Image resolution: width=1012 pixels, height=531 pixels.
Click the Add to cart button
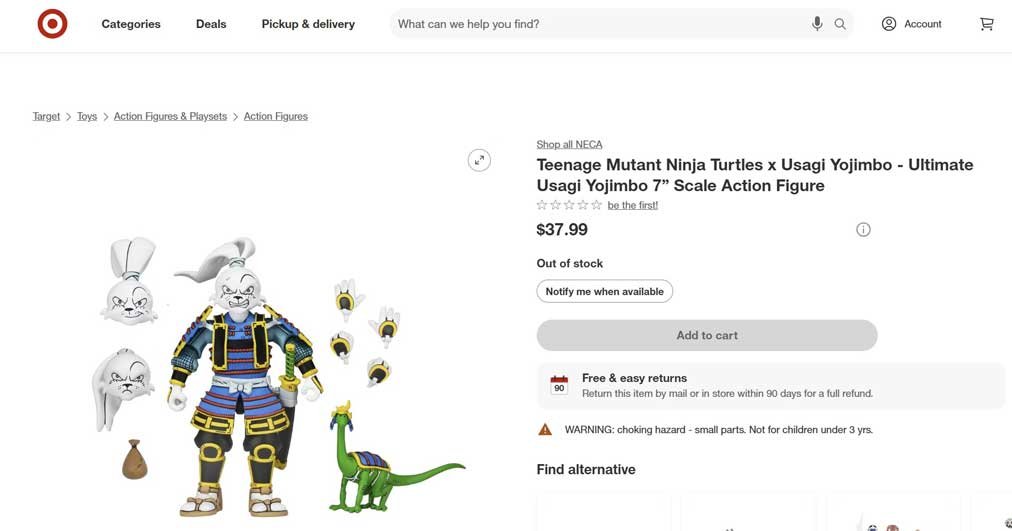click(707, 335)
